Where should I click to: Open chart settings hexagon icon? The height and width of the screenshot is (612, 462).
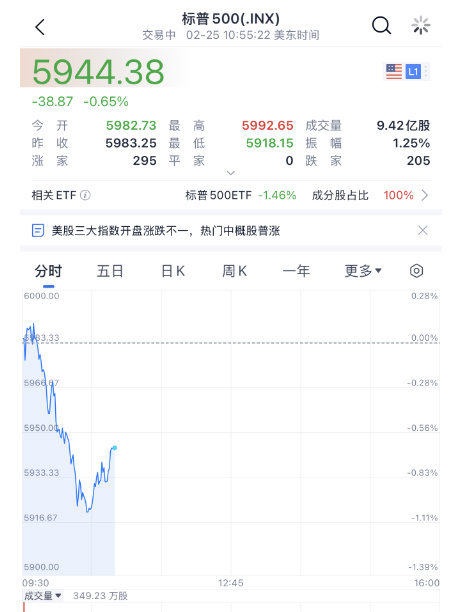click(416, 270)
